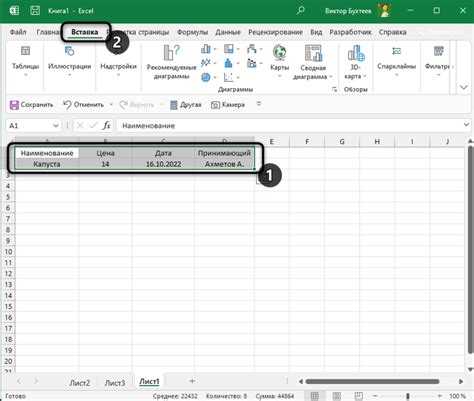Open the Сводная диаграмма dropdown arrow

pyautogui.click(x=331, y=77)
